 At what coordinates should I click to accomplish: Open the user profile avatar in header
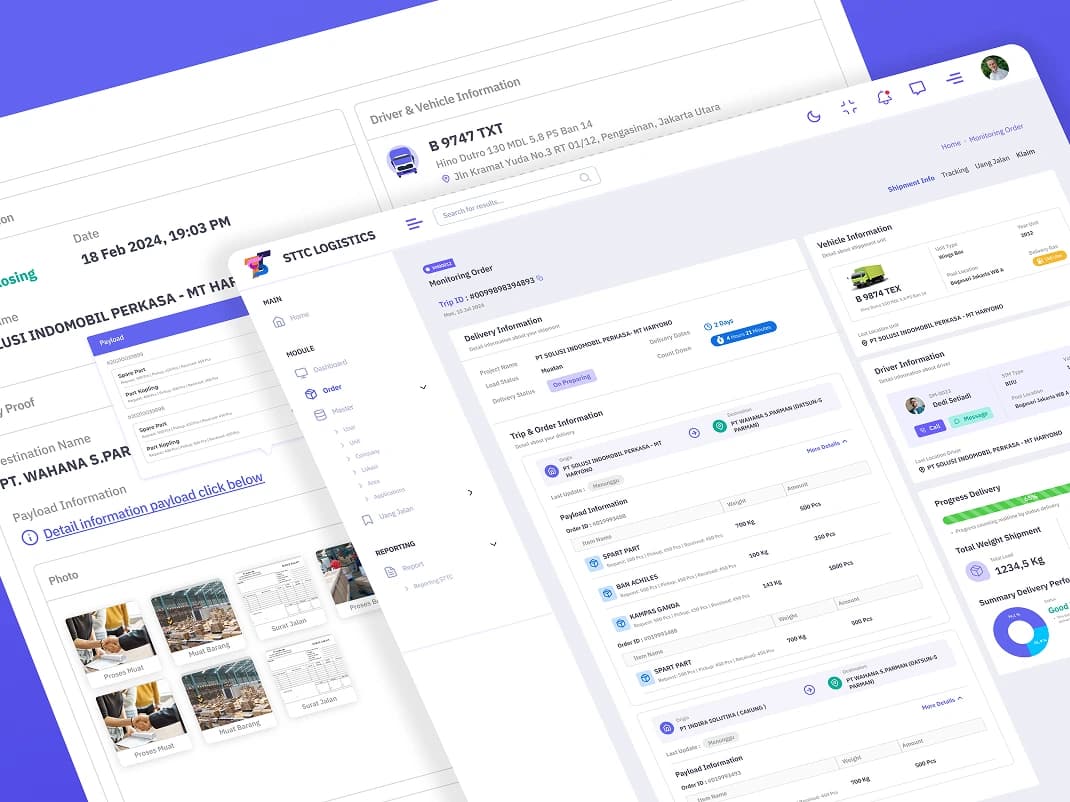coord(995,68)
